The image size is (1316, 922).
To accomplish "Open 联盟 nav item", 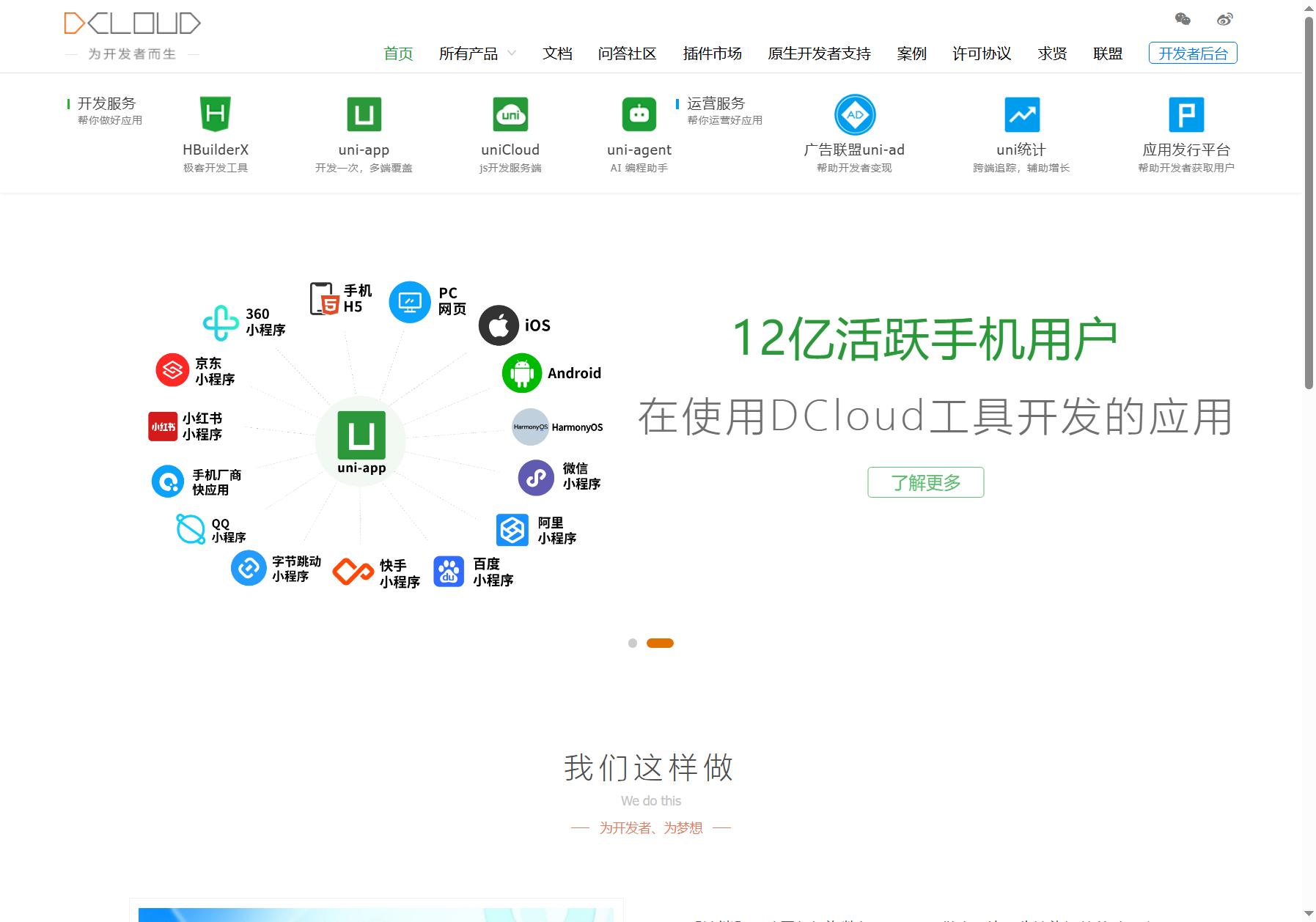I will 1108,54.
